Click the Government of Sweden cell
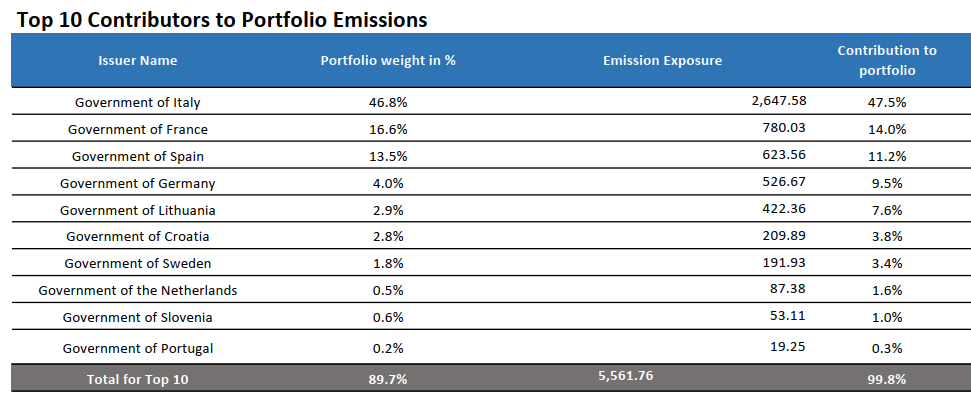 pos(138,263)
